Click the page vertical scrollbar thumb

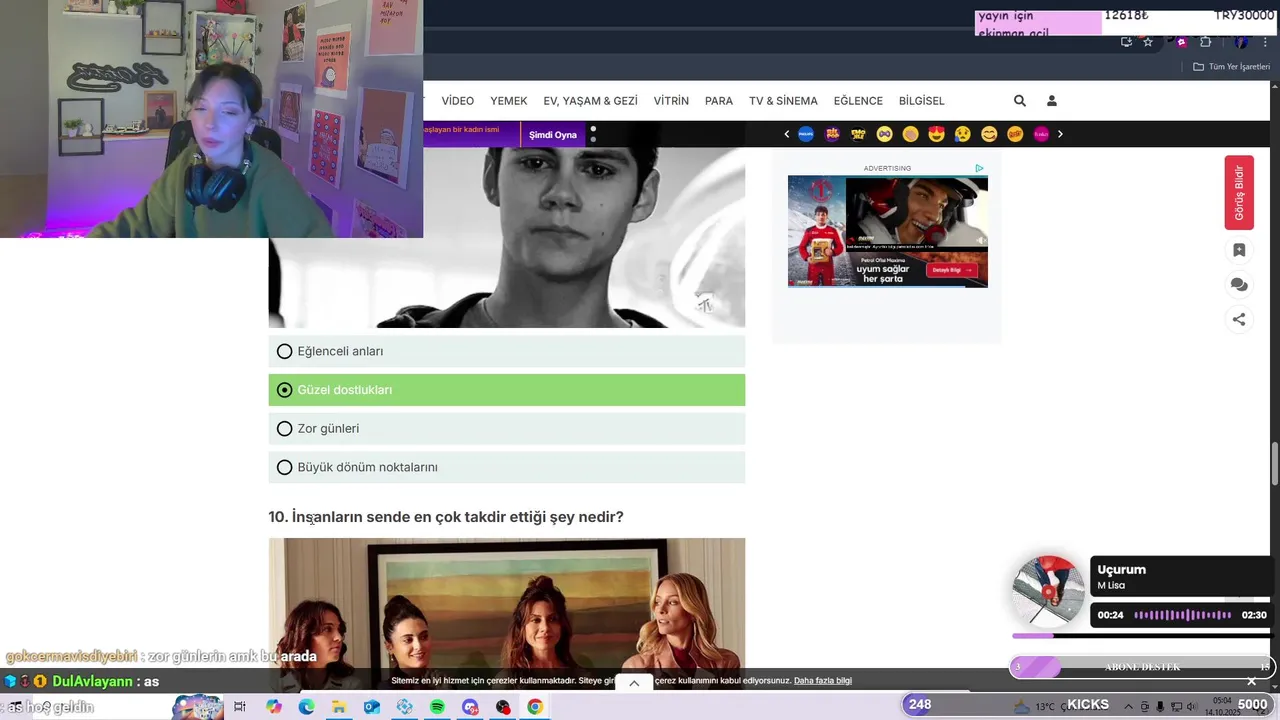[x=1274, y=463]
